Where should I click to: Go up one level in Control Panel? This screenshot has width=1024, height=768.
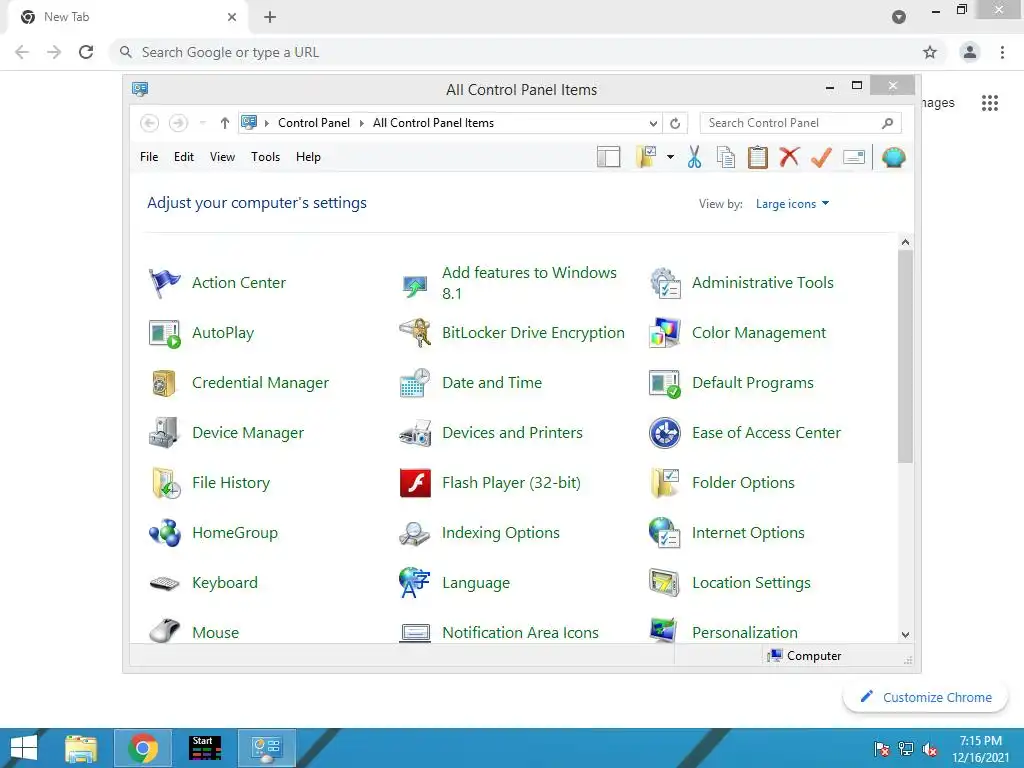click(225, 123)
